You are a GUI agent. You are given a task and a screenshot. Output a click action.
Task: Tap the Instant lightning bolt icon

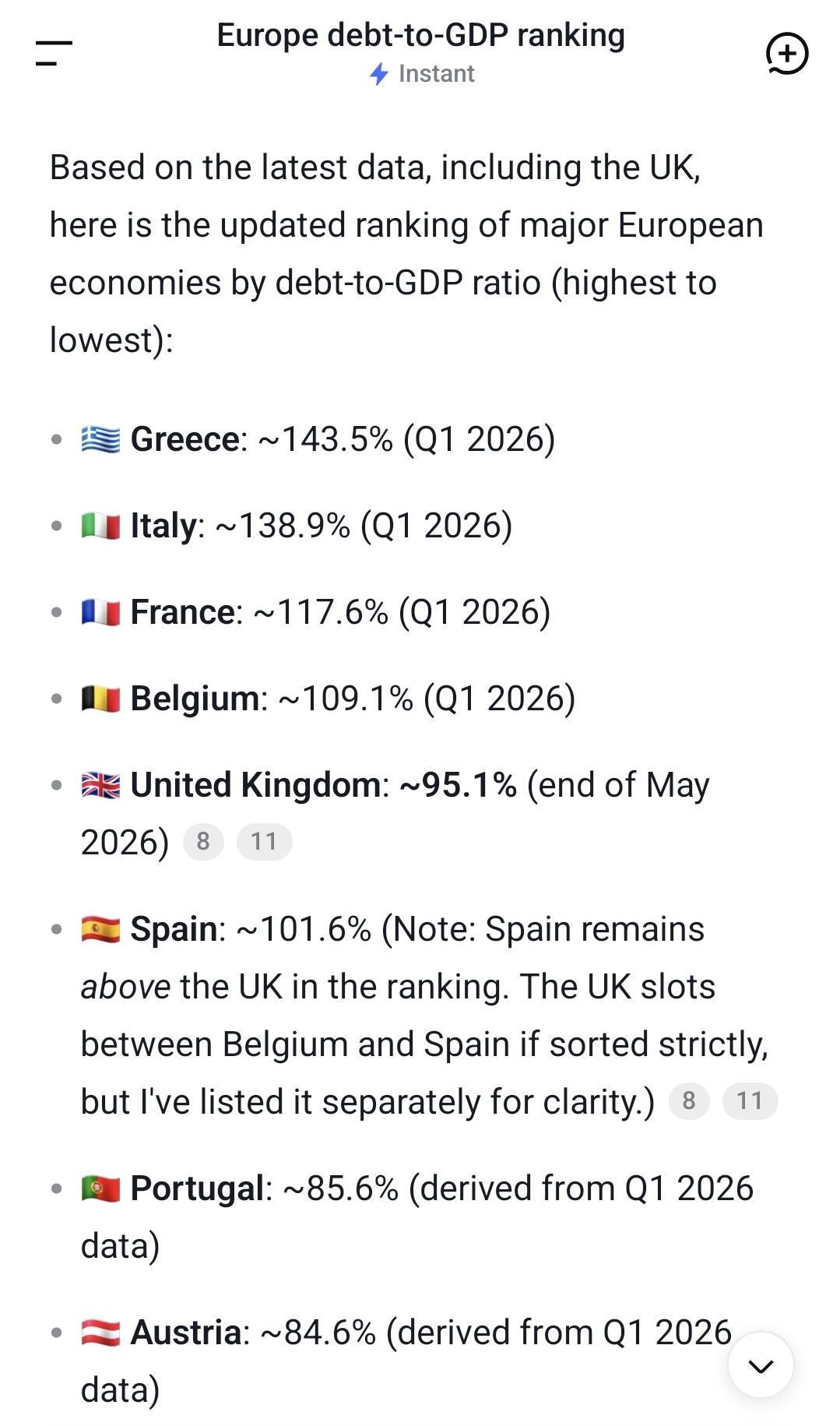pyautogui.click(x=379, y=74)
